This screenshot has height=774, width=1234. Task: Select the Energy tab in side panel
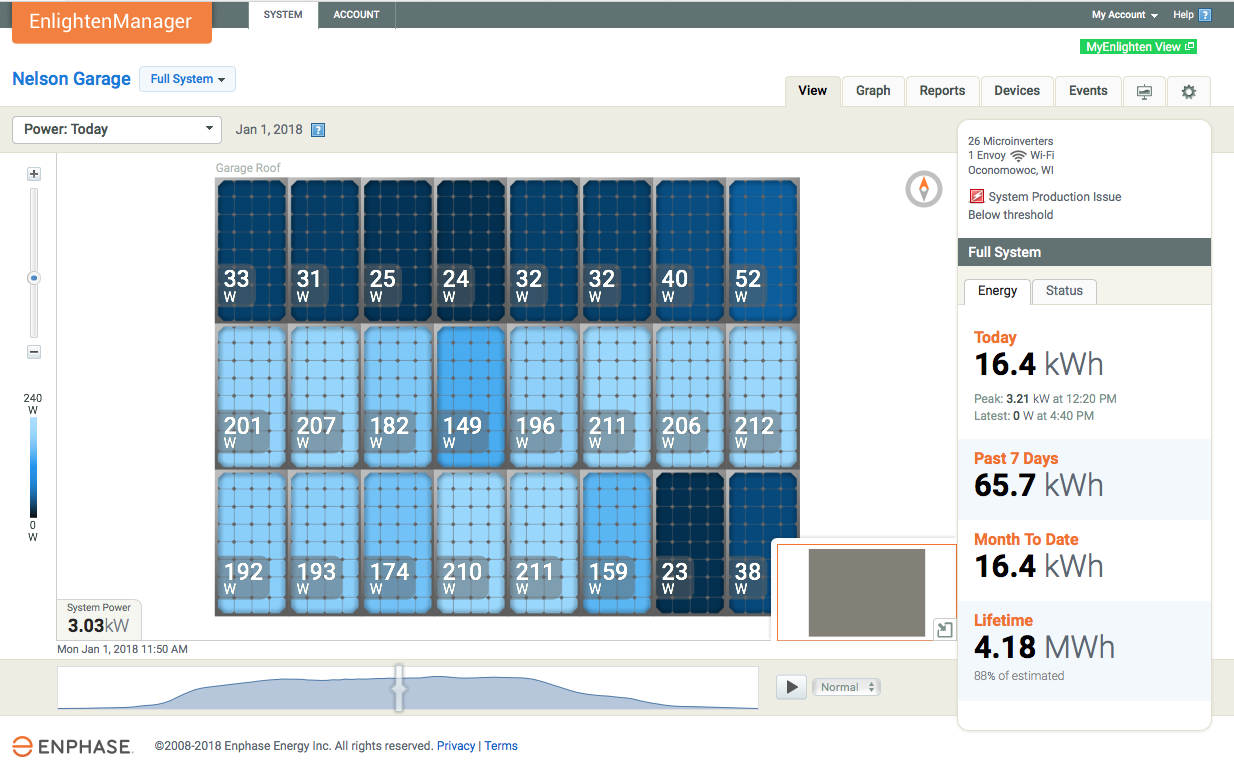tap(997, 291)
